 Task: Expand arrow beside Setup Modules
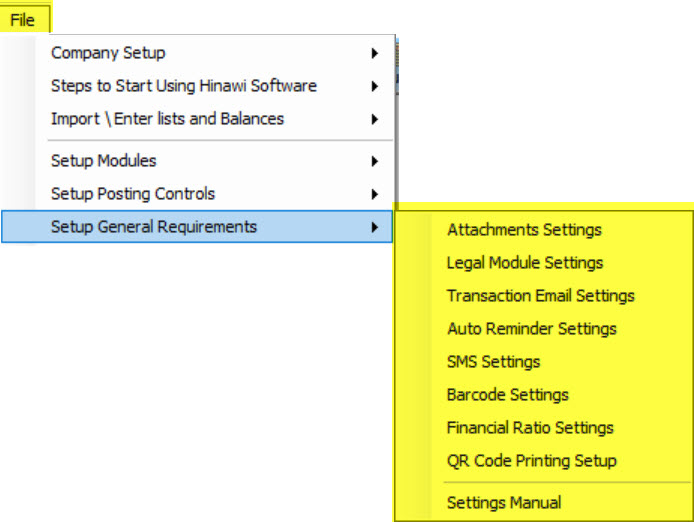coord(375,161)
